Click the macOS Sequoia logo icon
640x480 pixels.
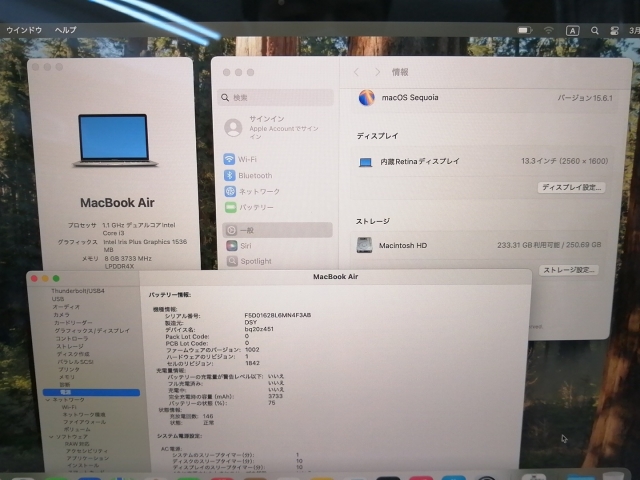tap(367, 98)
